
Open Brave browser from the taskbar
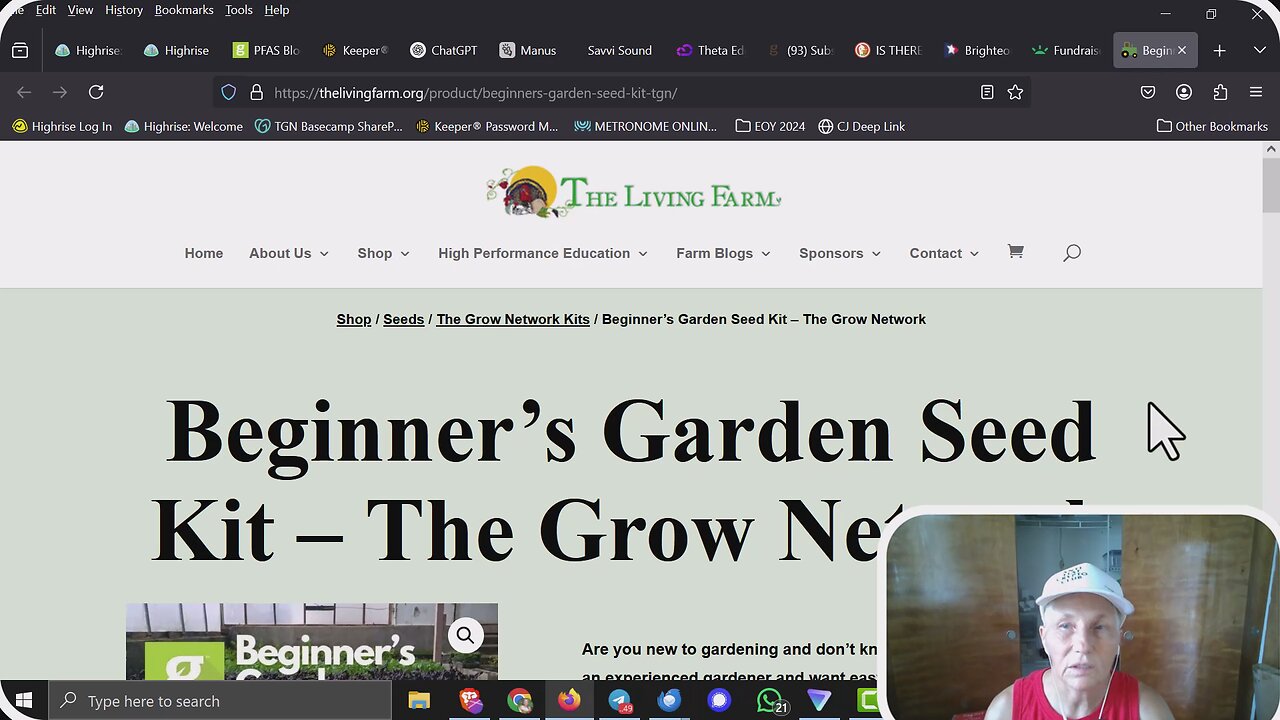(x=469, y=701)
